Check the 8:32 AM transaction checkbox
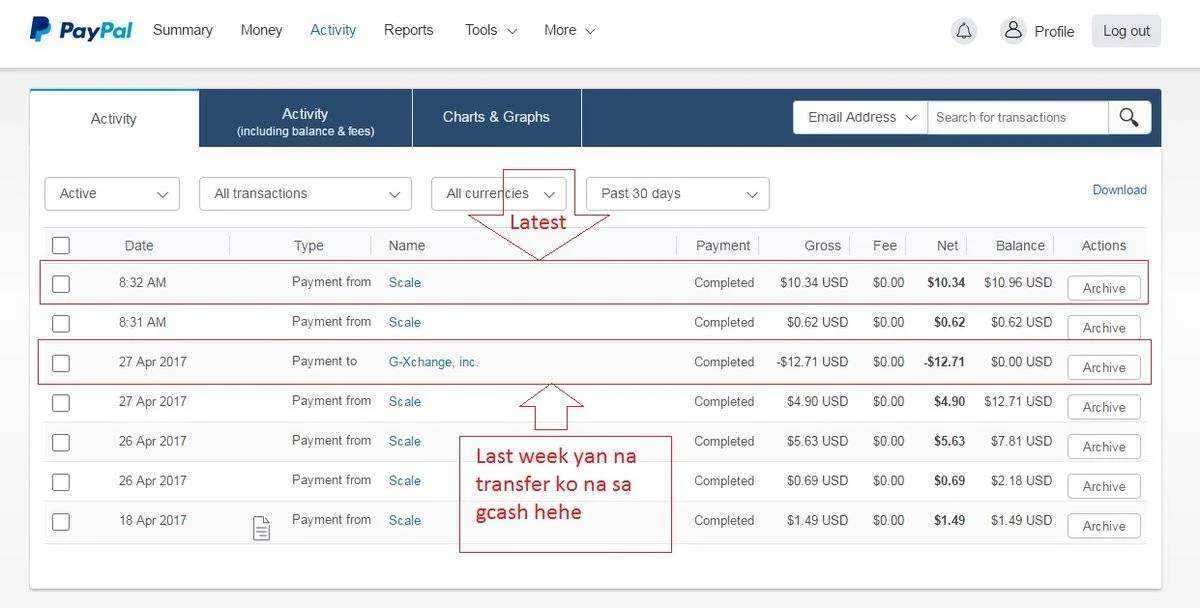 tap(61, 284)
